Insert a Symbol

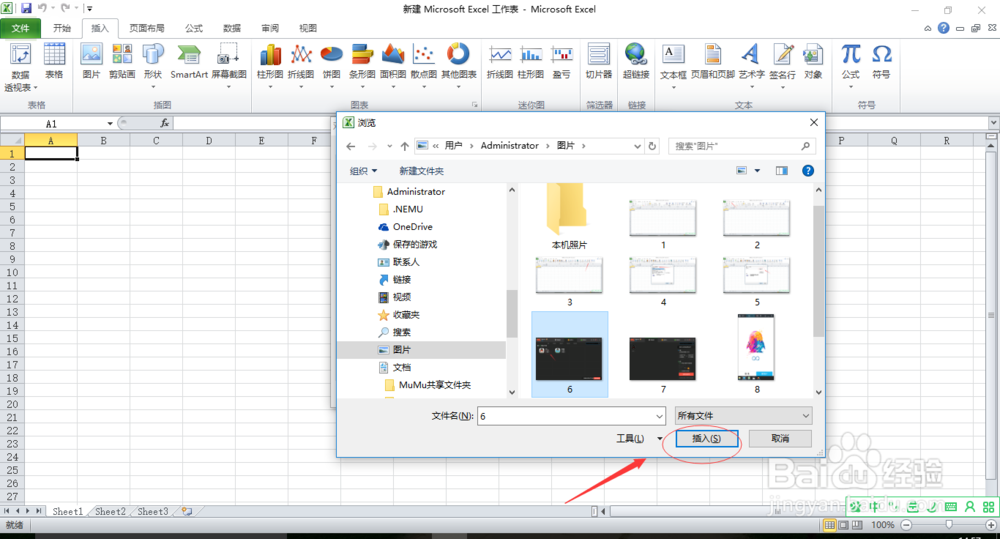coord(881,61)
